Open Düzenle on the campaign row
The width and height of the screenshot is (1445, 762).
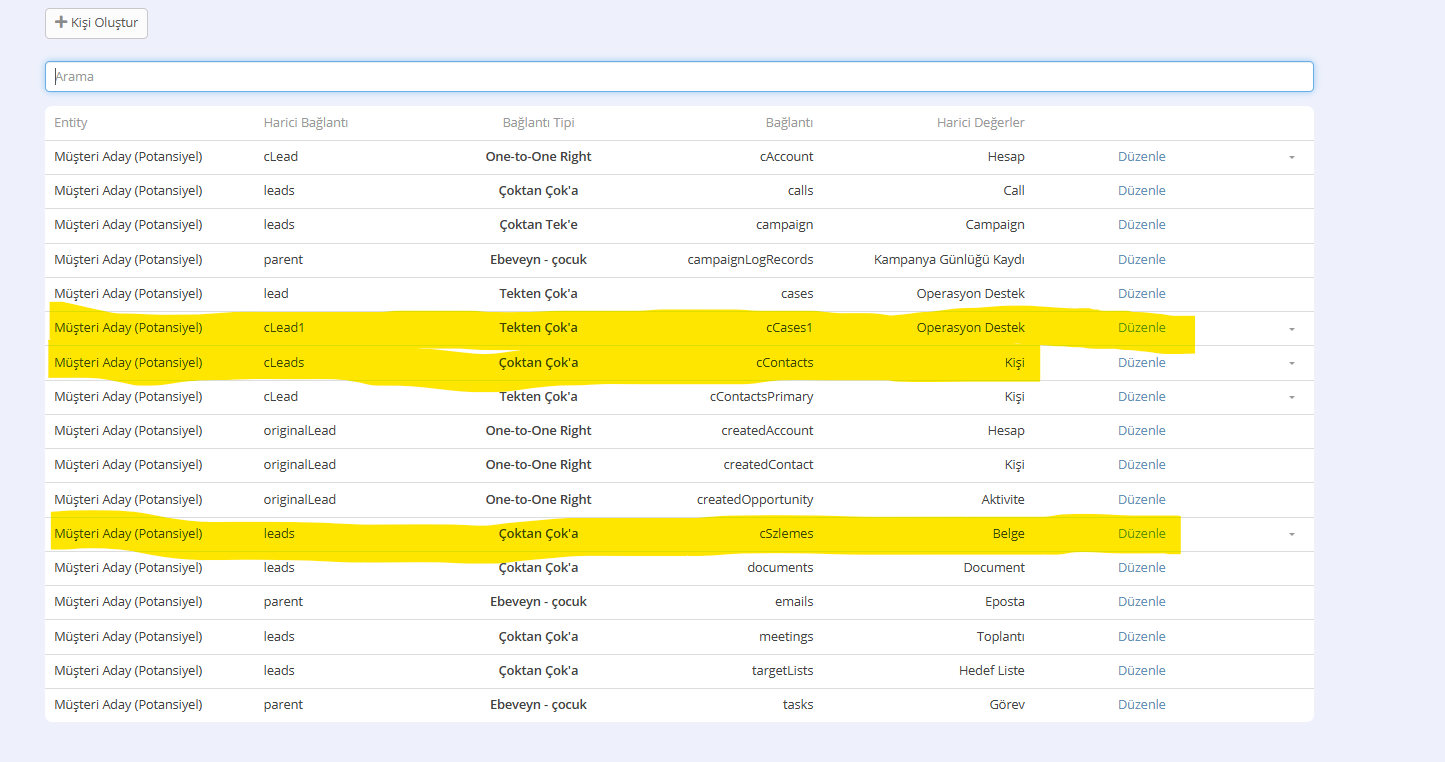pos(1141,225)
